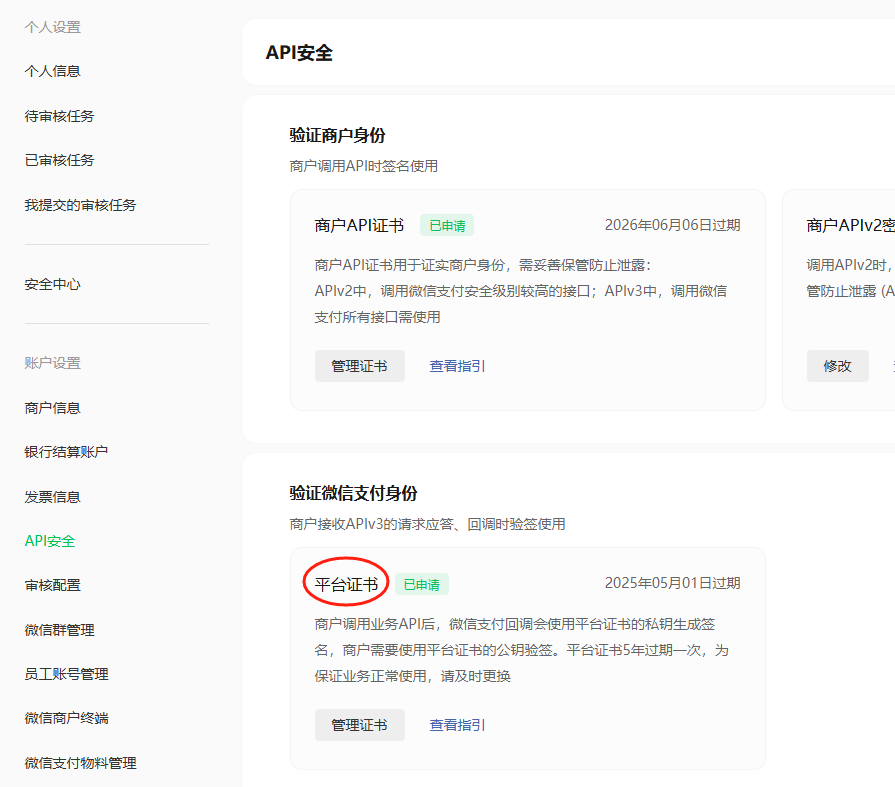Select the highlighted API安全 menu item

pos(50,541)
